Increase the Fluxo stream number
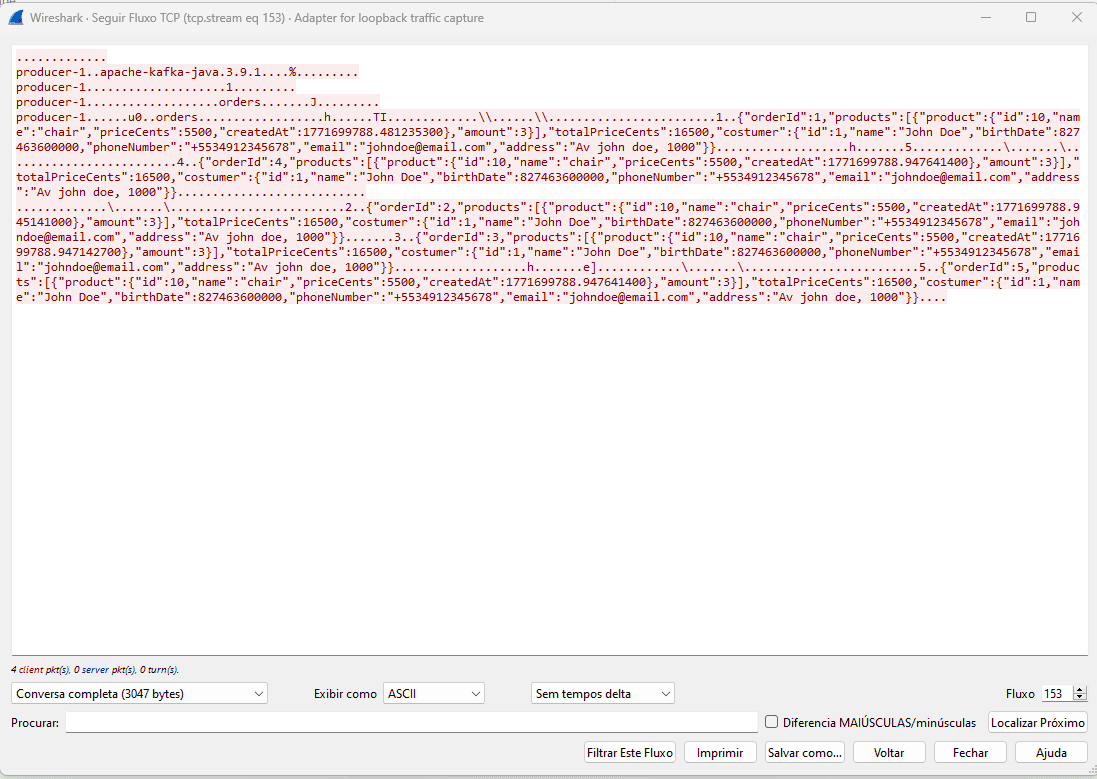1097x779 pixels. coord(1080,689)
